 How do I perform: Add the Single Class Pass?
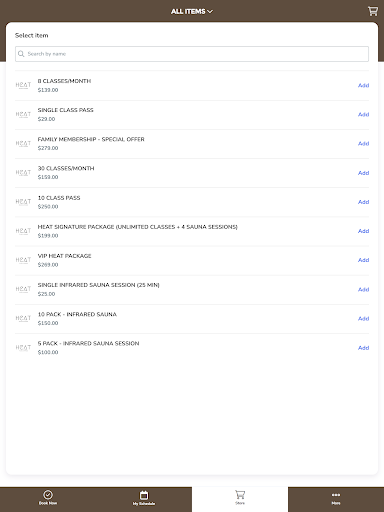click(x=363, y=114)
